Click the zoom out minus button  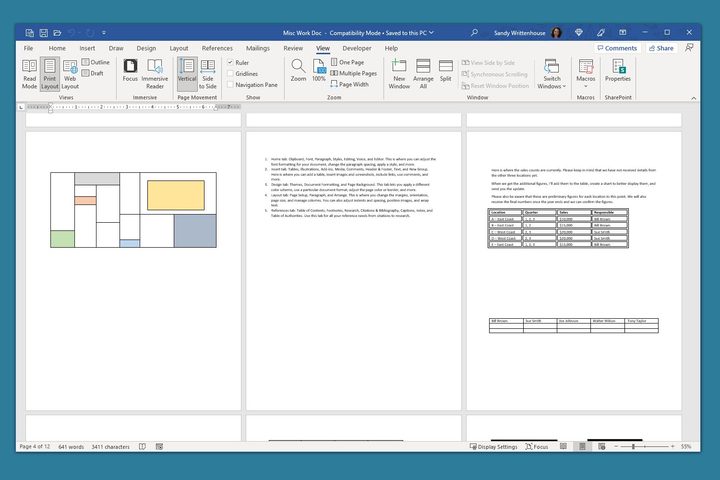[x=616, y=446]
